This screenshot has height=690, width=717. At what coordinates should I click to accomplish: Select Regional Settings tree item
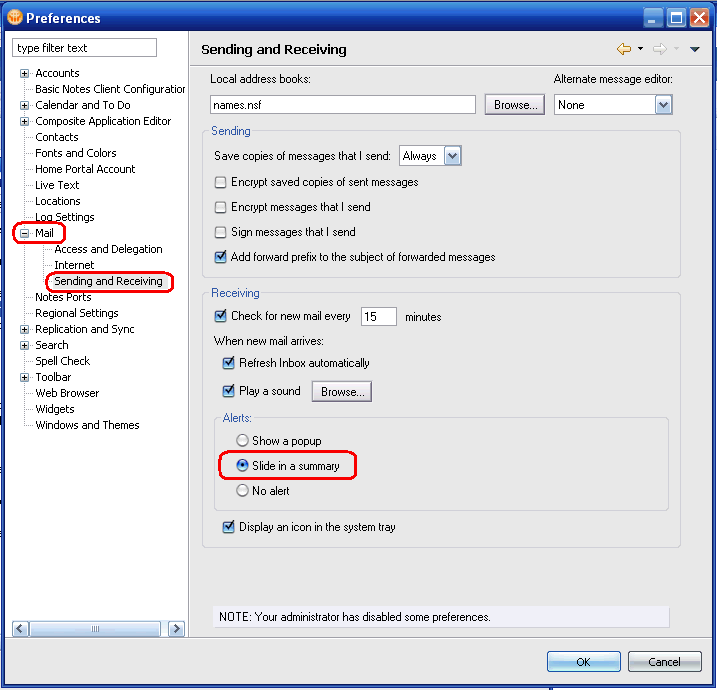(77, 313)
